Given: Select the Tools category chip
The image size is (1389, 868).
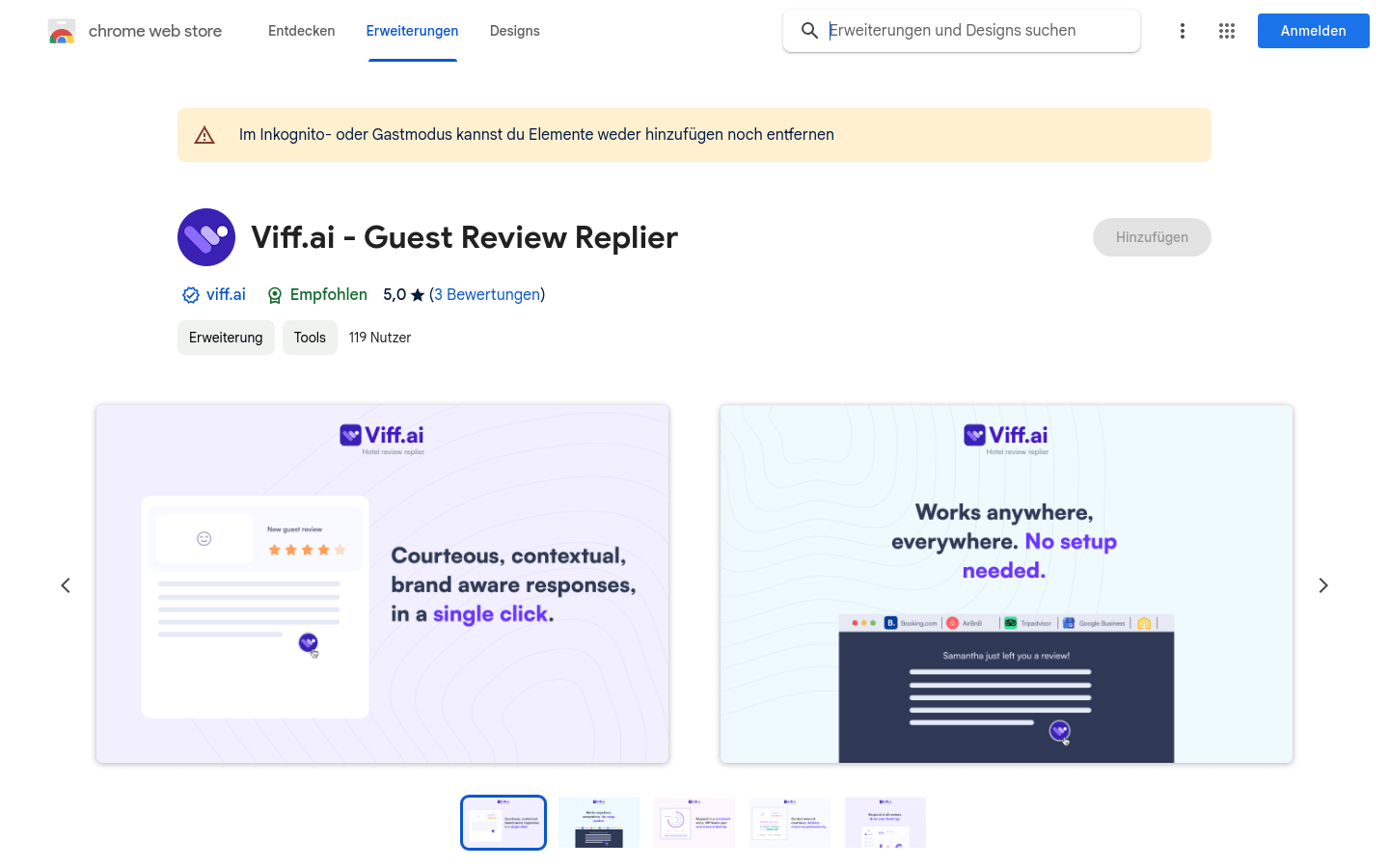Looking at the screenshot, I should [x=310, y=338].
